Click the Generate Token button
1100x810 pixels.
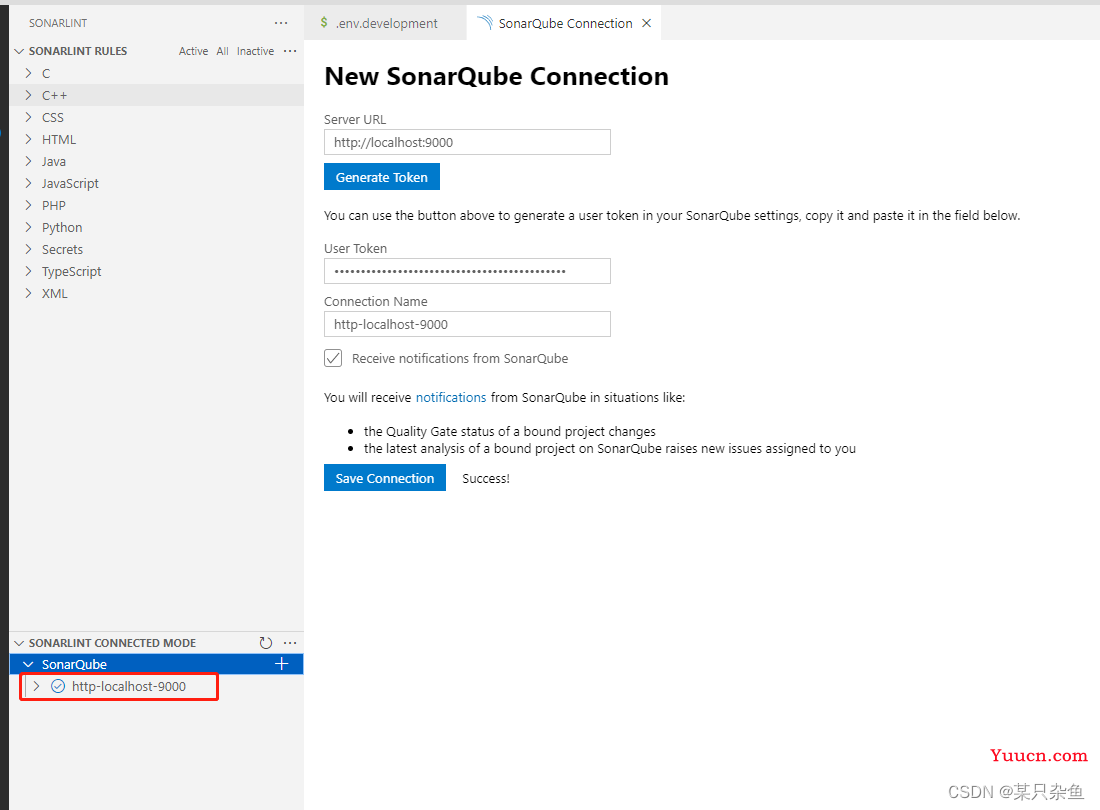(382, 177)
